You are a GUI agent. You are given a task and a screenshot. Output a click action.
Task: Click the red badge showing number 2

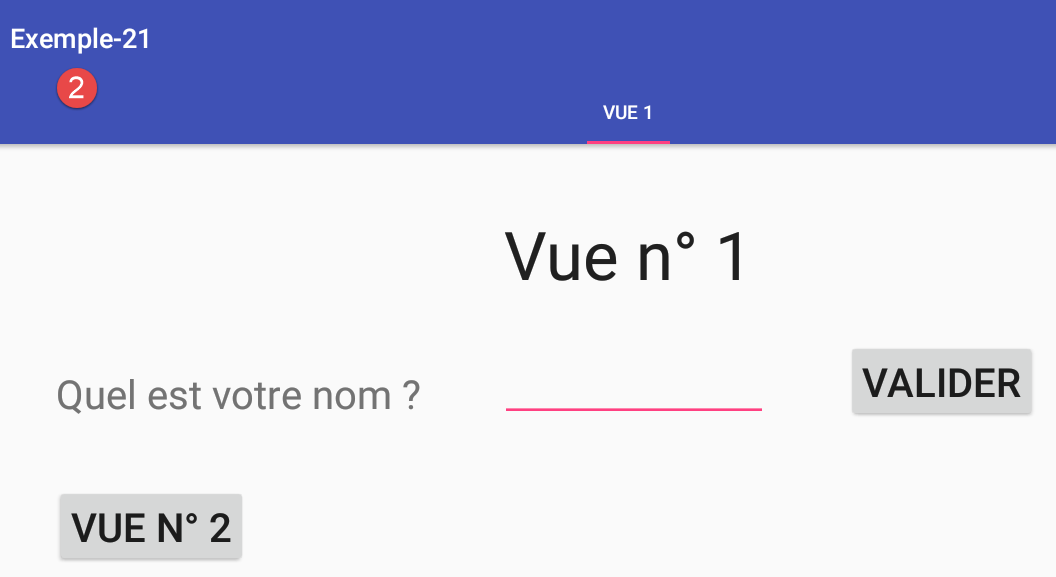tap(77, 88)
